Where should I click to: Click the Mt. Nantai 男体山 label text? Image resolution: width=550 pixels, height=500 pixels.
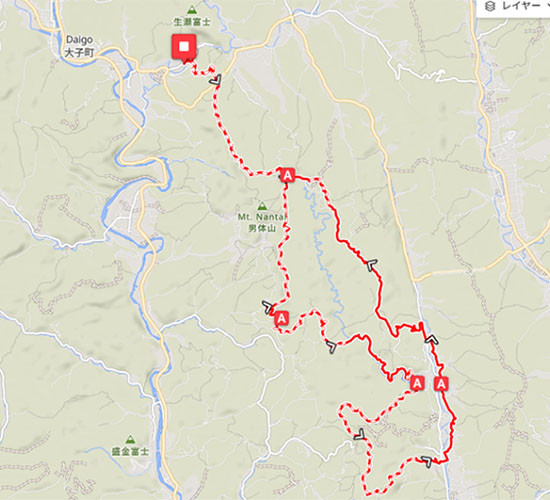[262, 222]
